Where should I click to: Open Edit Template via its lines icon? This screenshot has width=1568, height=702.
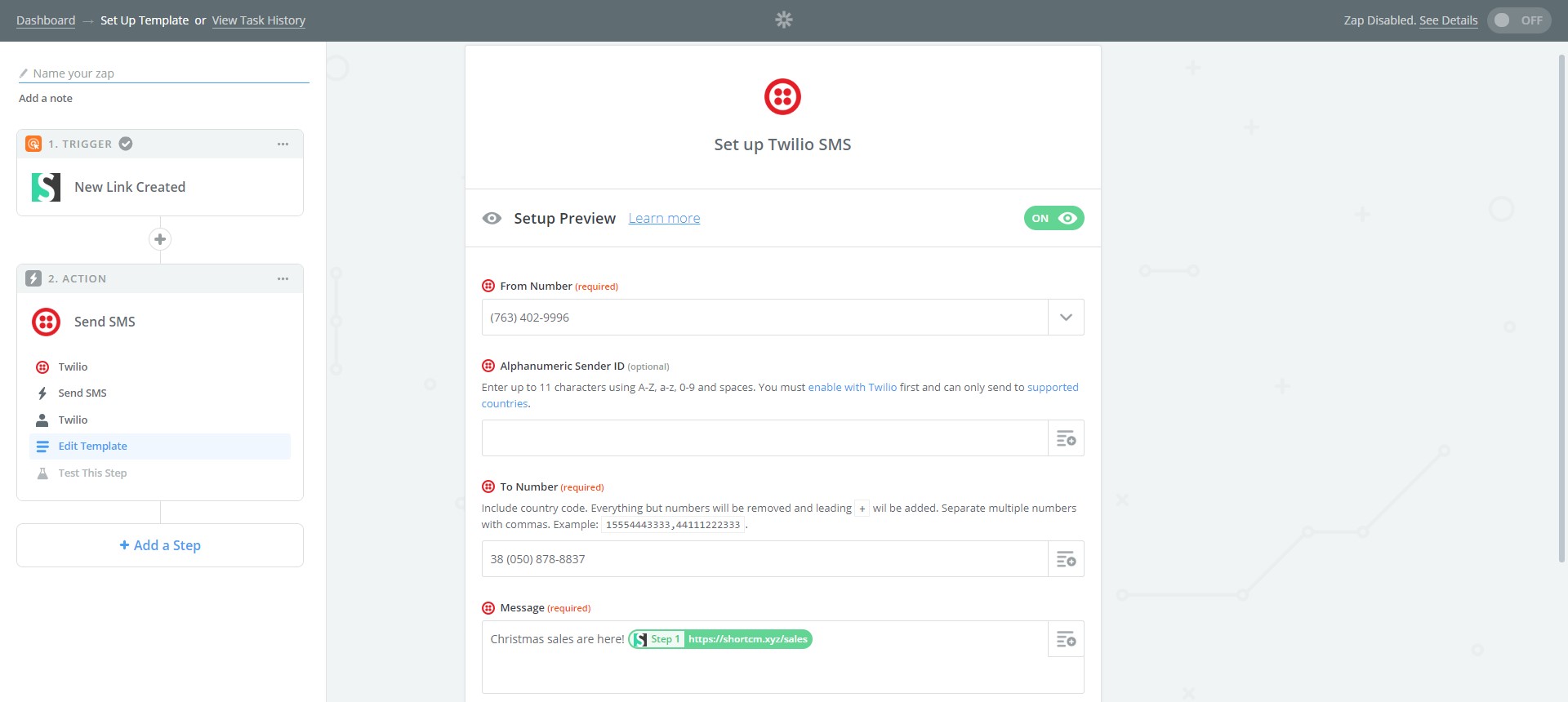coord(42,446)
